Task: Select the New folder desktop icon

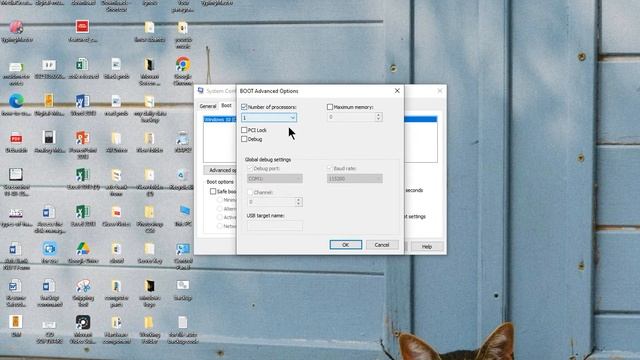Action: tap(149, 138)
